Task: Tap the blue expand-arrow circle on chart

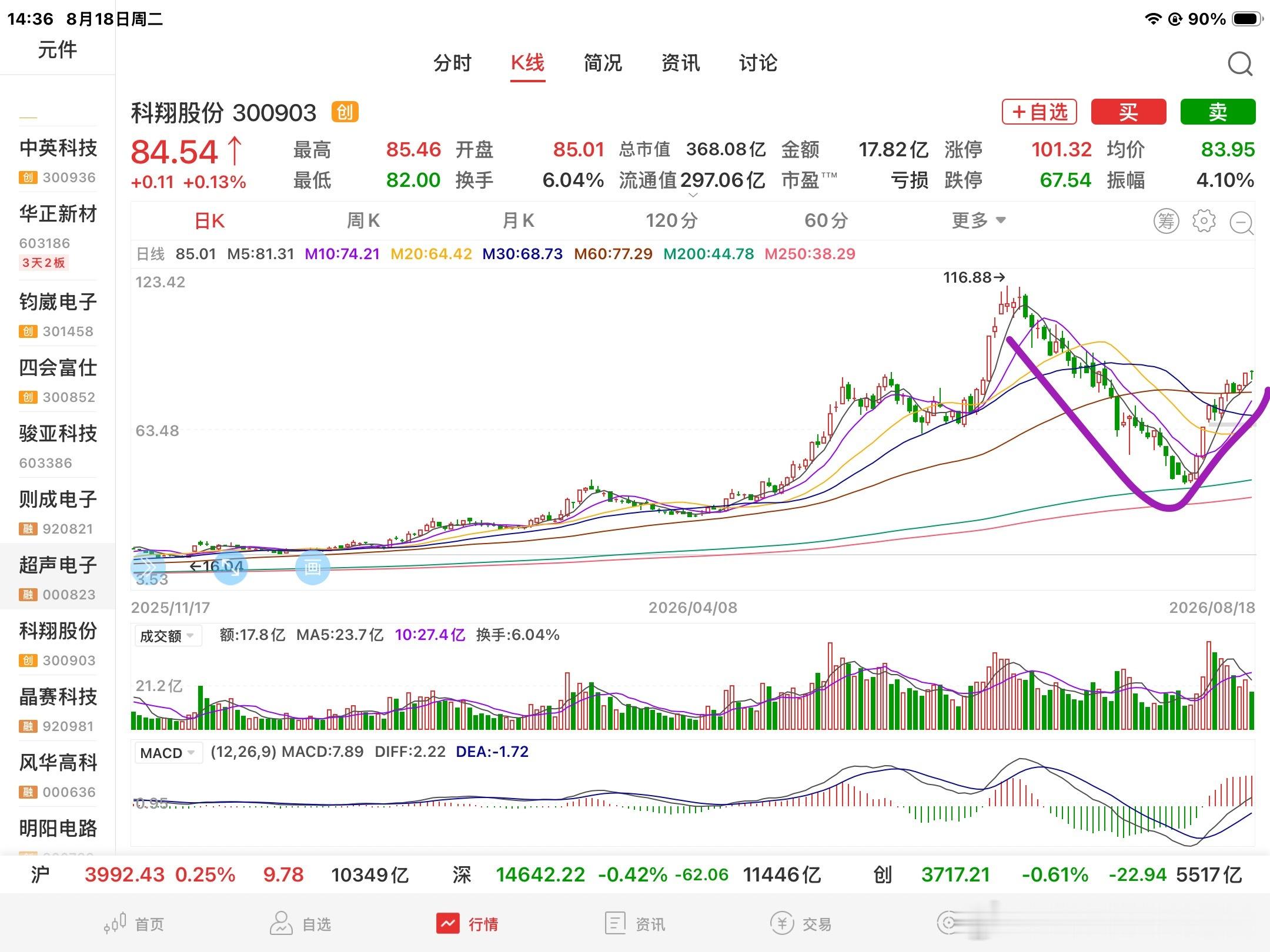Action: (x=230, y=568)
